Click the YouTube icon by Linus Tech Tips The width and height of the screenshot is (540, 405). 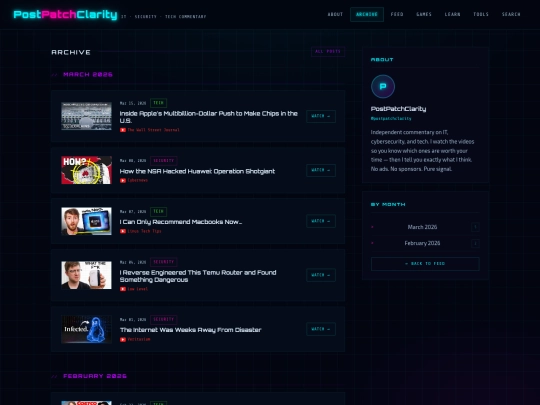[x=123, y=231]
